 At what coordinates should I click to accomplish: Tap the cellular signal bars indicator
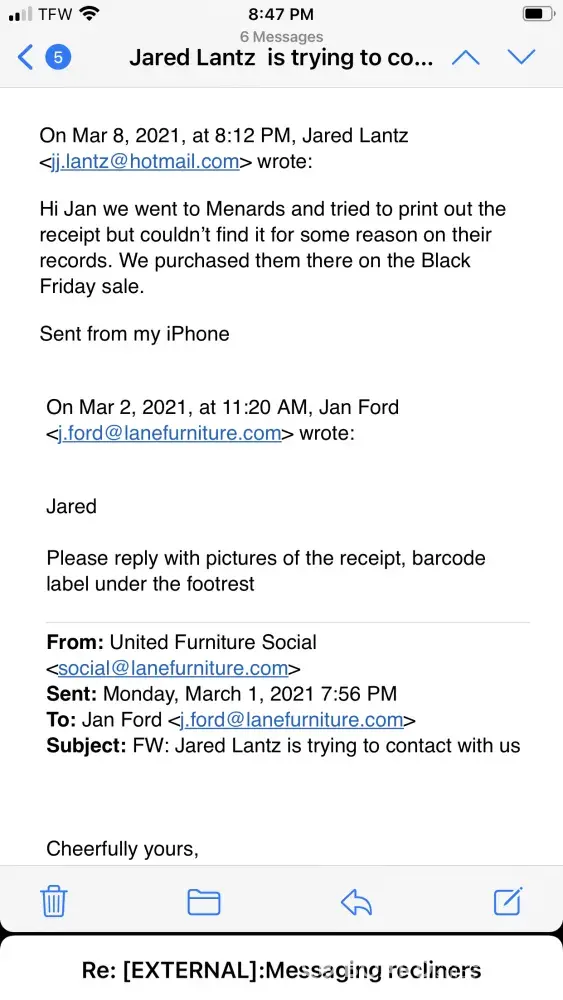(20, 14)
